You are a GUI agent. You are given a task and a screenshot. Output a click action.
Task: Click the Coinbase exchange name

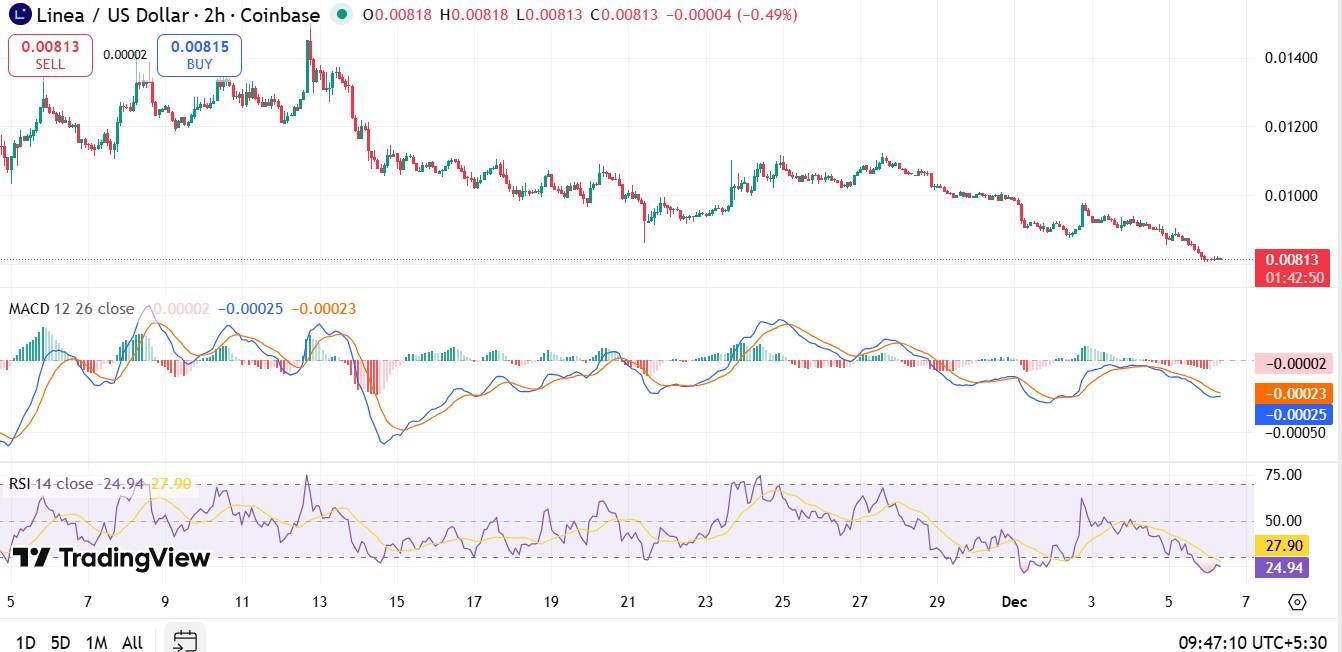click(x=282, y=15)
